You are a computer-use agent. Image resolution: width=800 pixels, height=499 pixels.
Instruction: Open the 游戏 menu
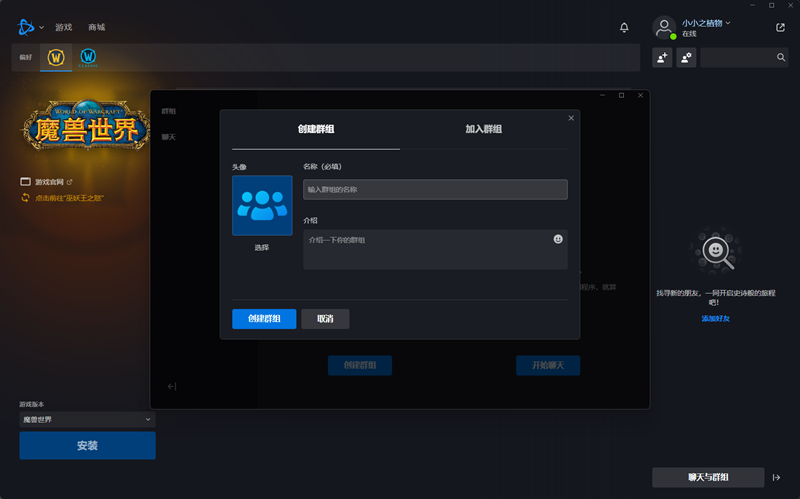coord(63,27)
